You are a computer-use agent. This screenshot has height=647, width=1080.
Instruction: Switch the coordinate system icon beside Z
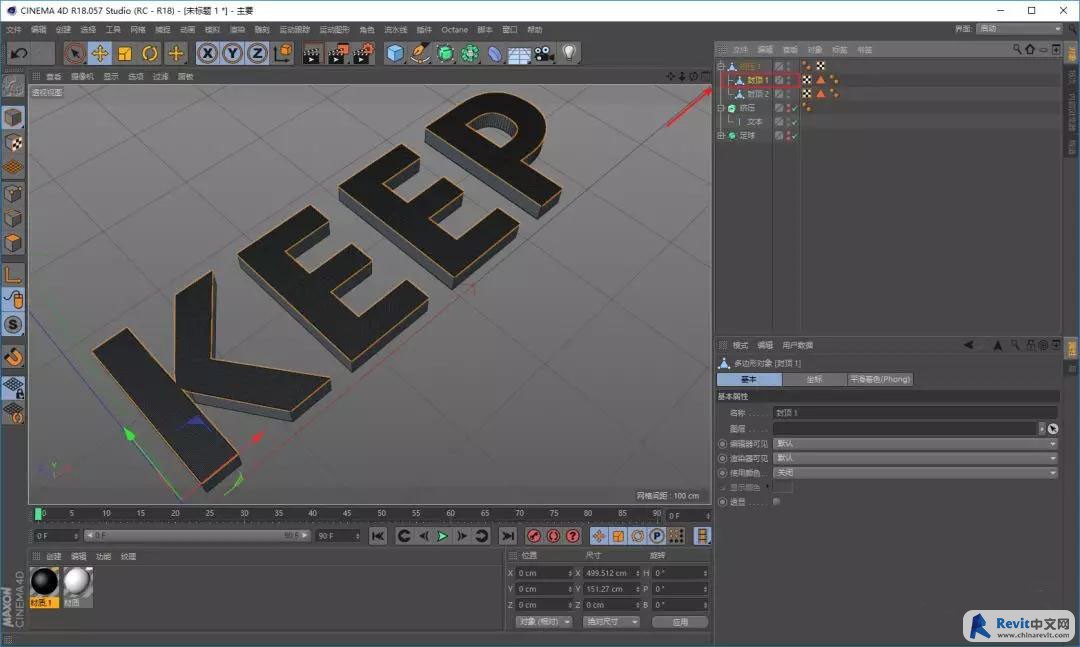point(283,53)
